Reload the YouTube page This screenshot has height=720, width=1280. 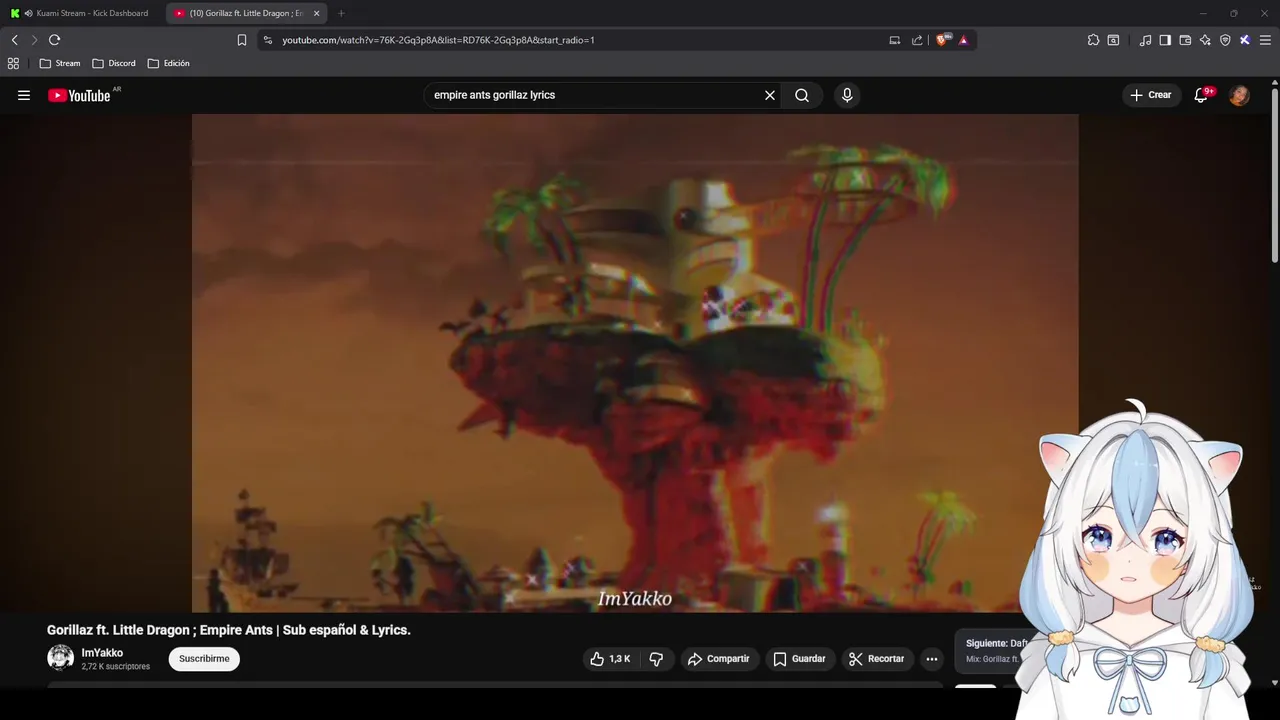(x=54, y=40)
